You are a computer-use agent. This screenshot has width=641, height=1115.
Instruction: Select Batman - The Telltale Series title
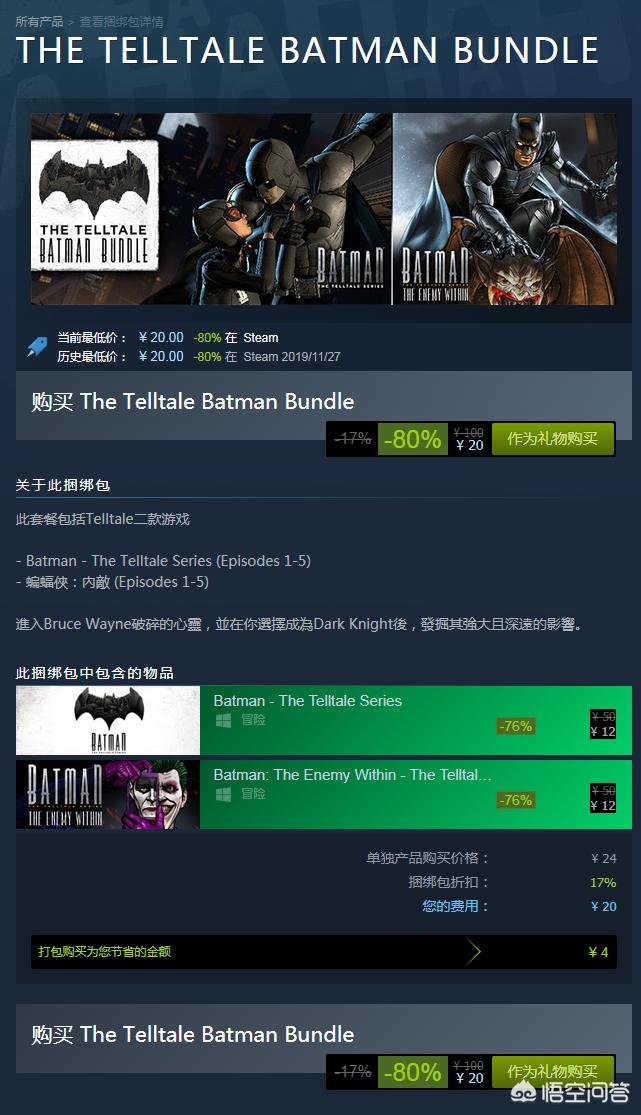[307, 700]
